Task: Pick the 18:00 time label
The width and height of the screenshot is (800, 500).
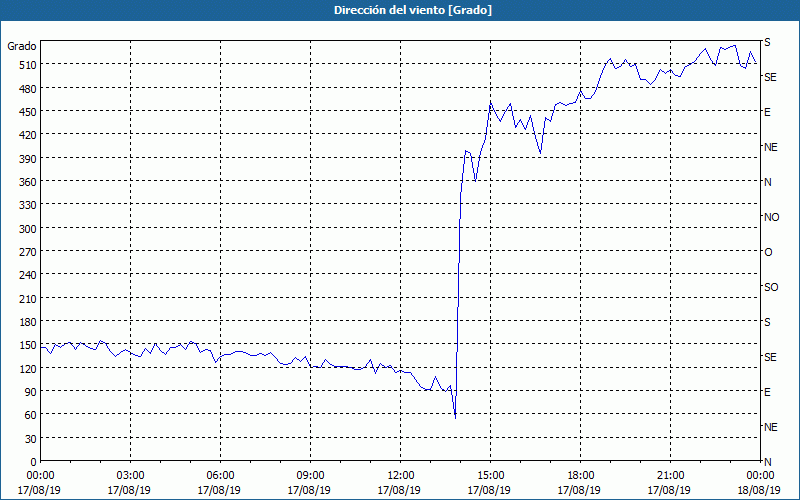Action: click(x=581, y=476)
